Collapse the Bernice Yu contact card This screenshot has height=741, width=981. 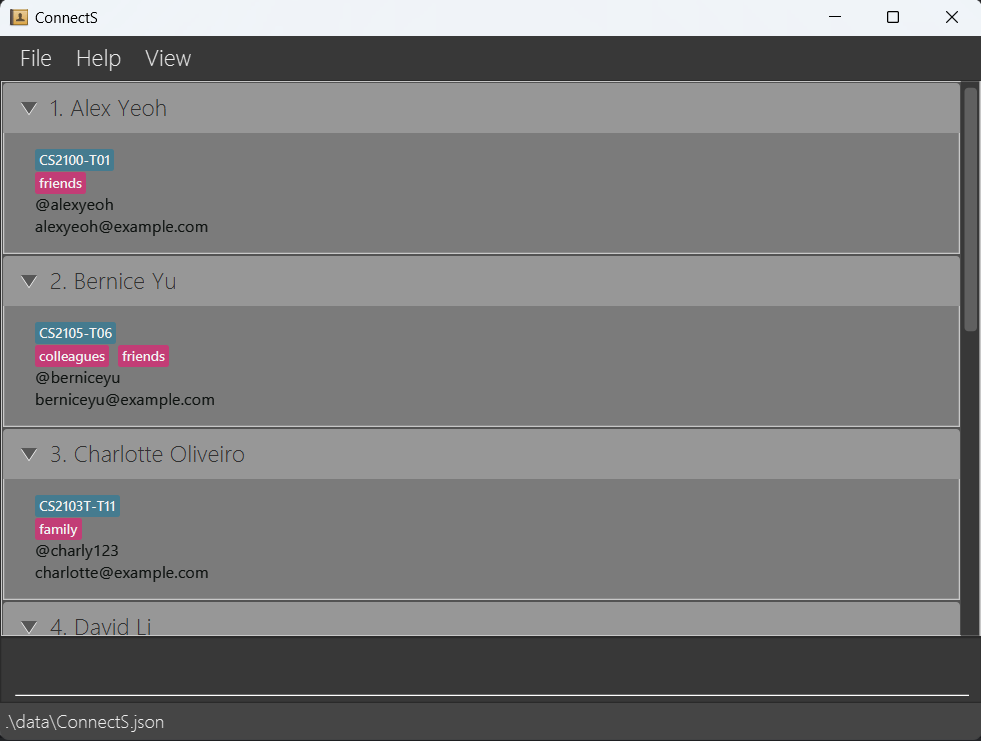(29, 281)
